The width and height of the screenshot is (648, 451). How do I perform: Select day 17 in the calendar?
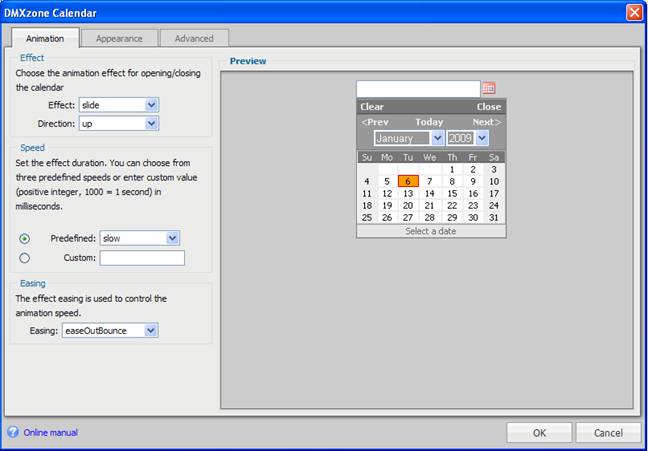click(x=494, y=193)
